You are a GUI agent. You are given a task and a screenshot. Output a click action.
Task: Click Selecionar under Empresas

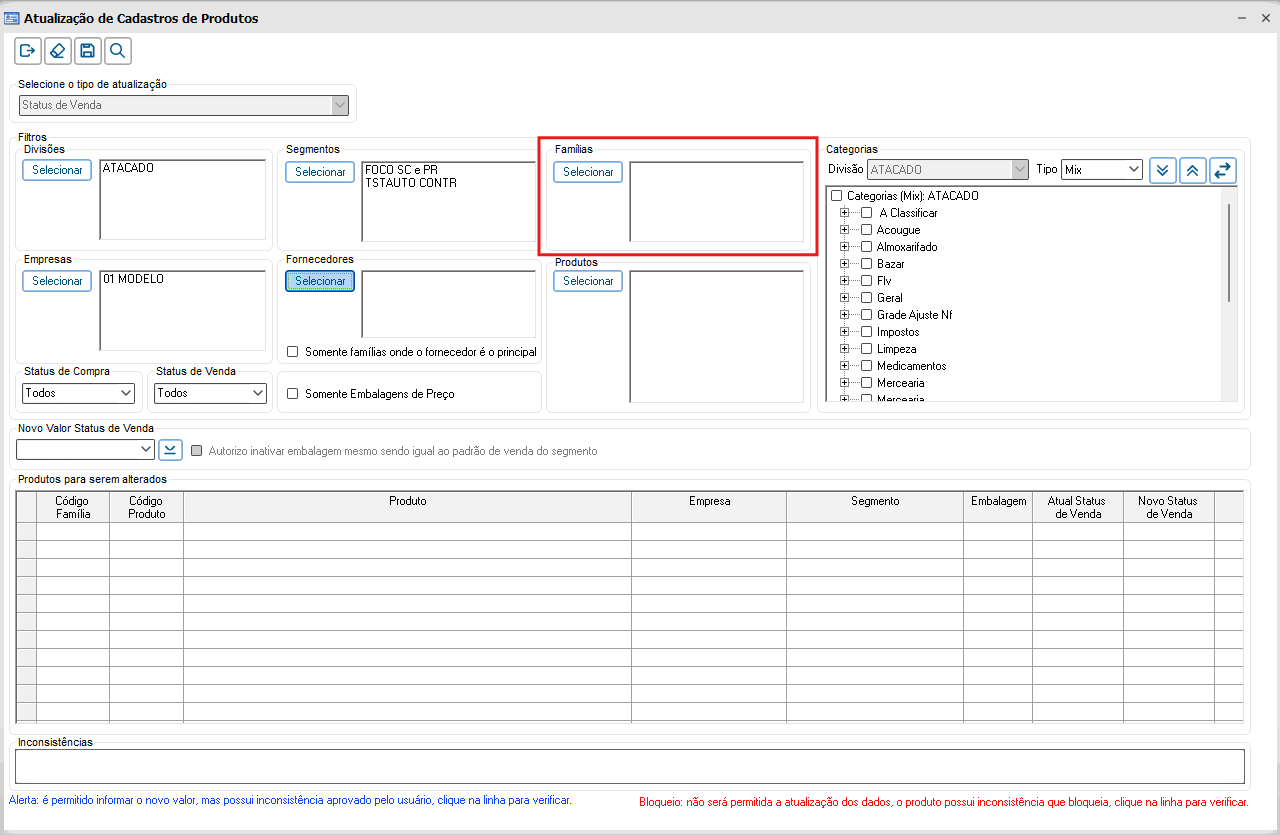(57, 281)
